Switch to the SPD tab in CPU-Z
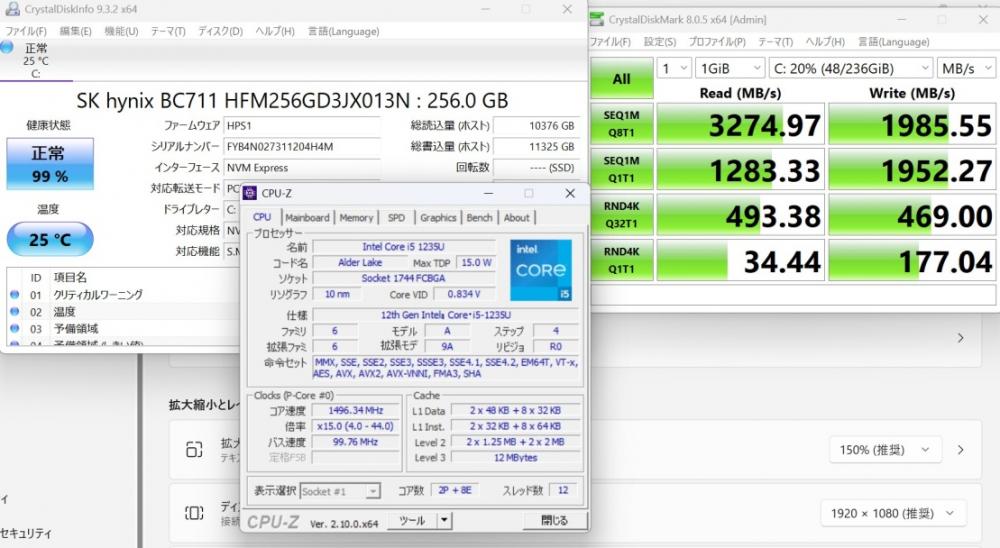Viewport: 1000px width, 548px height. tap(396, 218)
